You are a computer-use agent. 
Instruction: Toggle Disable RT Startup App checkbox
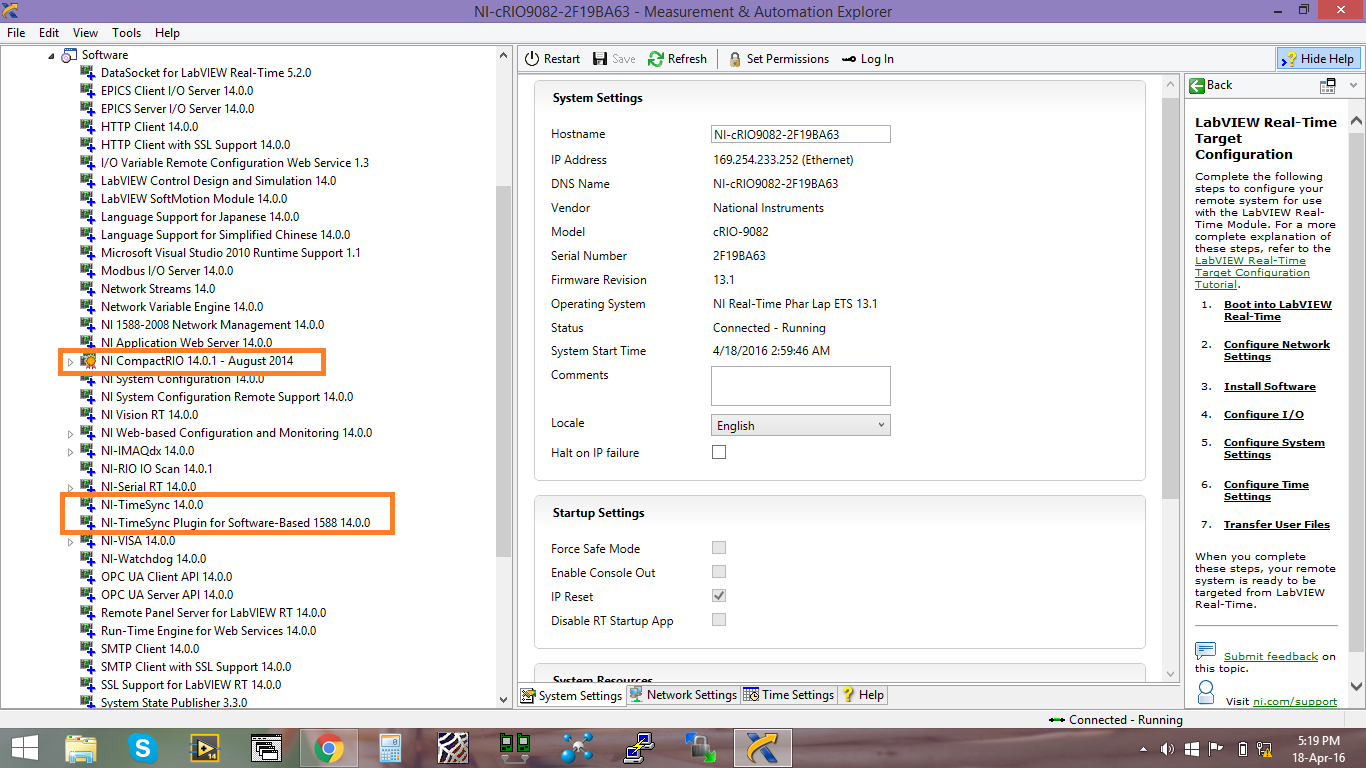point(719,620)
